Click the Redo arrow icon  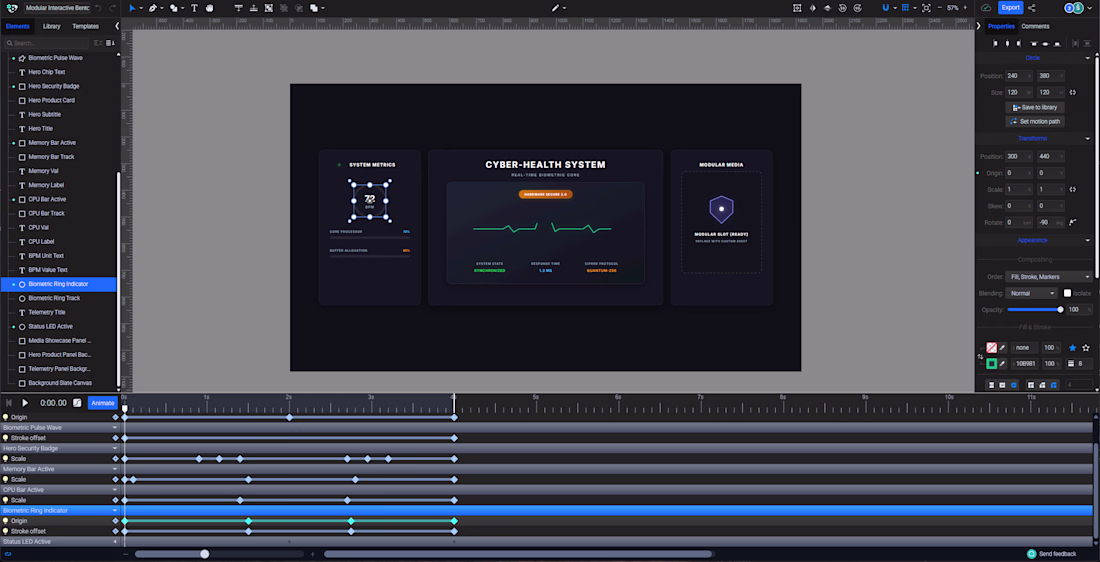[112, 8]
